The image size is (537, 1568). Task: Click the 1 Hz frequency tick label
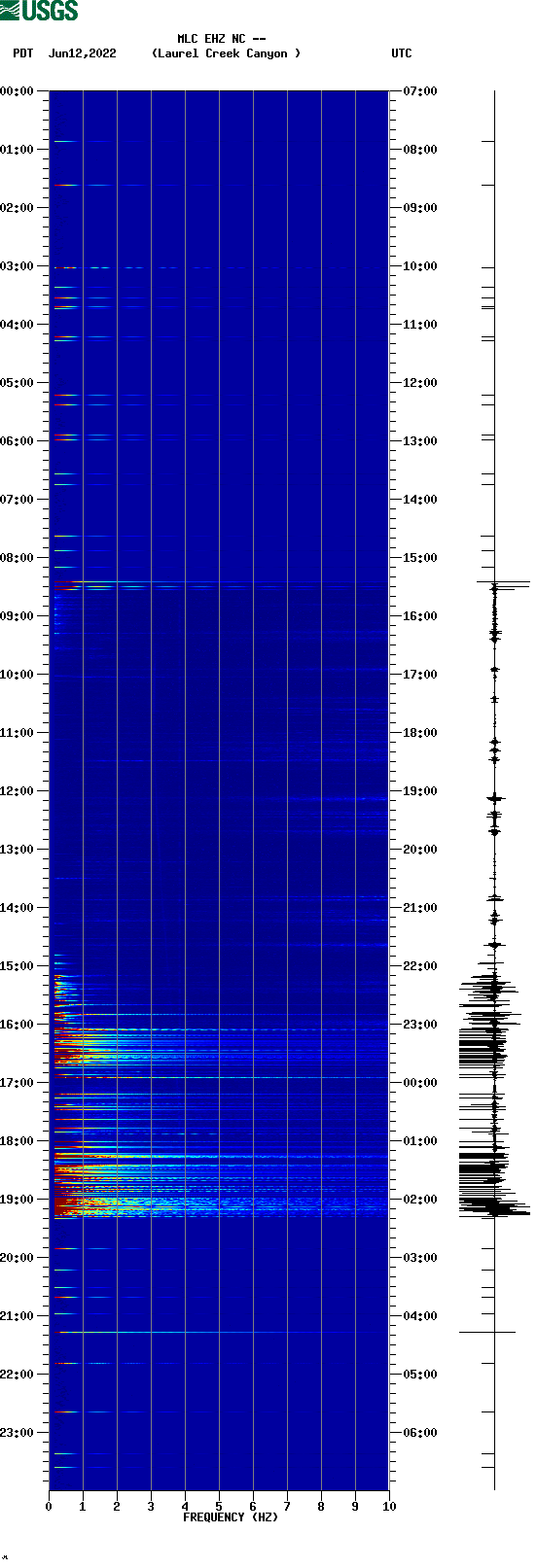[x=83, y=1507]
